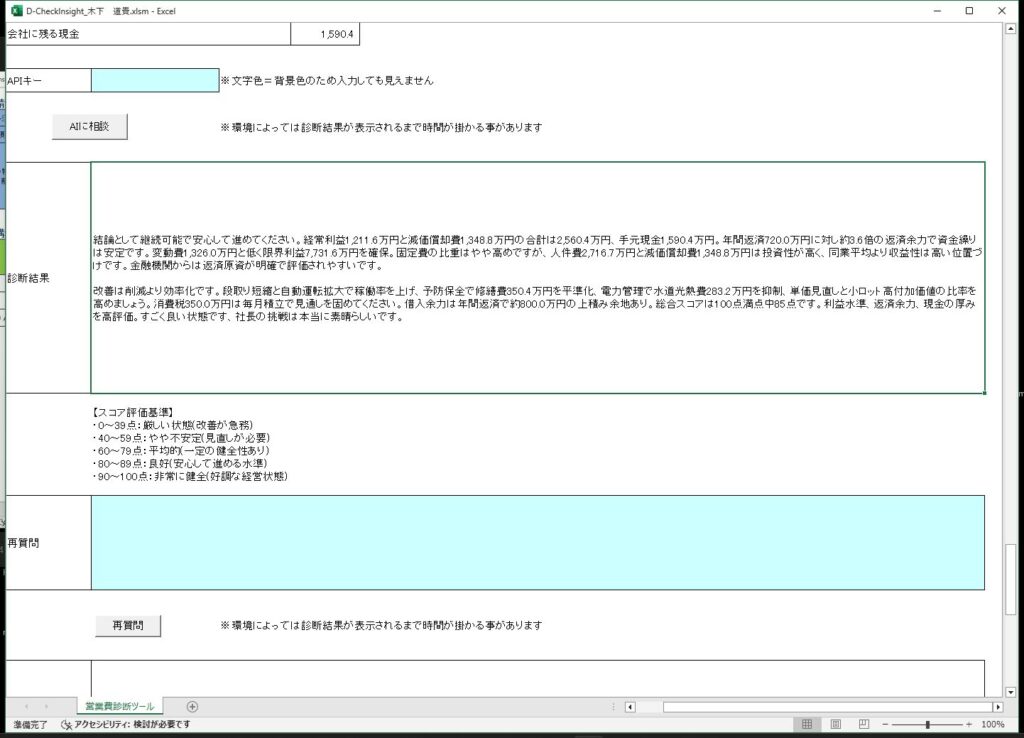This screenshot has height=738, width=1024.
Task: Click the horizontal scrollbar left arrow
Action: [x=630, y=707]
